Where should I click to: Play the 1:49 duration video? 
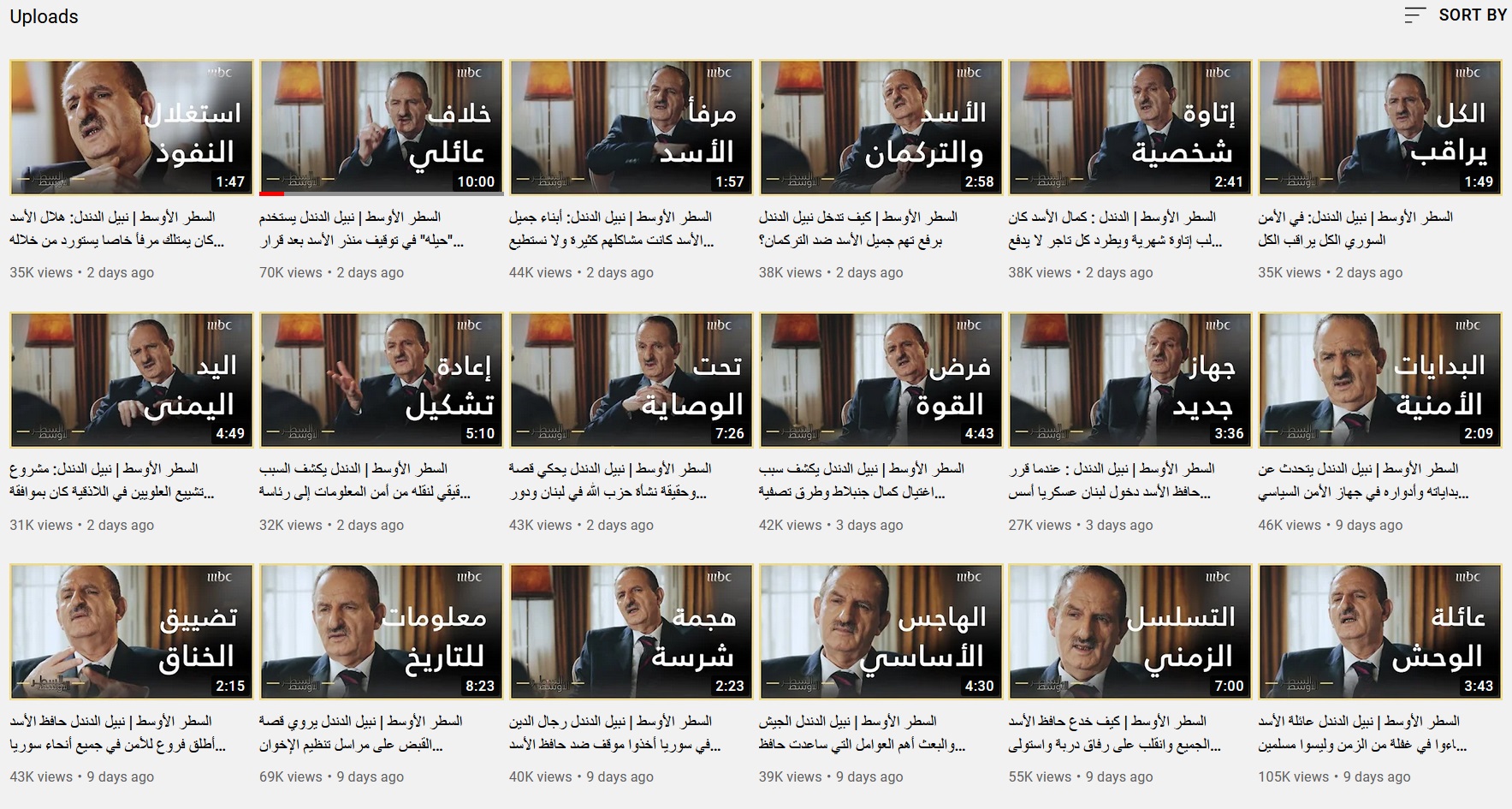click(1380, 127)
